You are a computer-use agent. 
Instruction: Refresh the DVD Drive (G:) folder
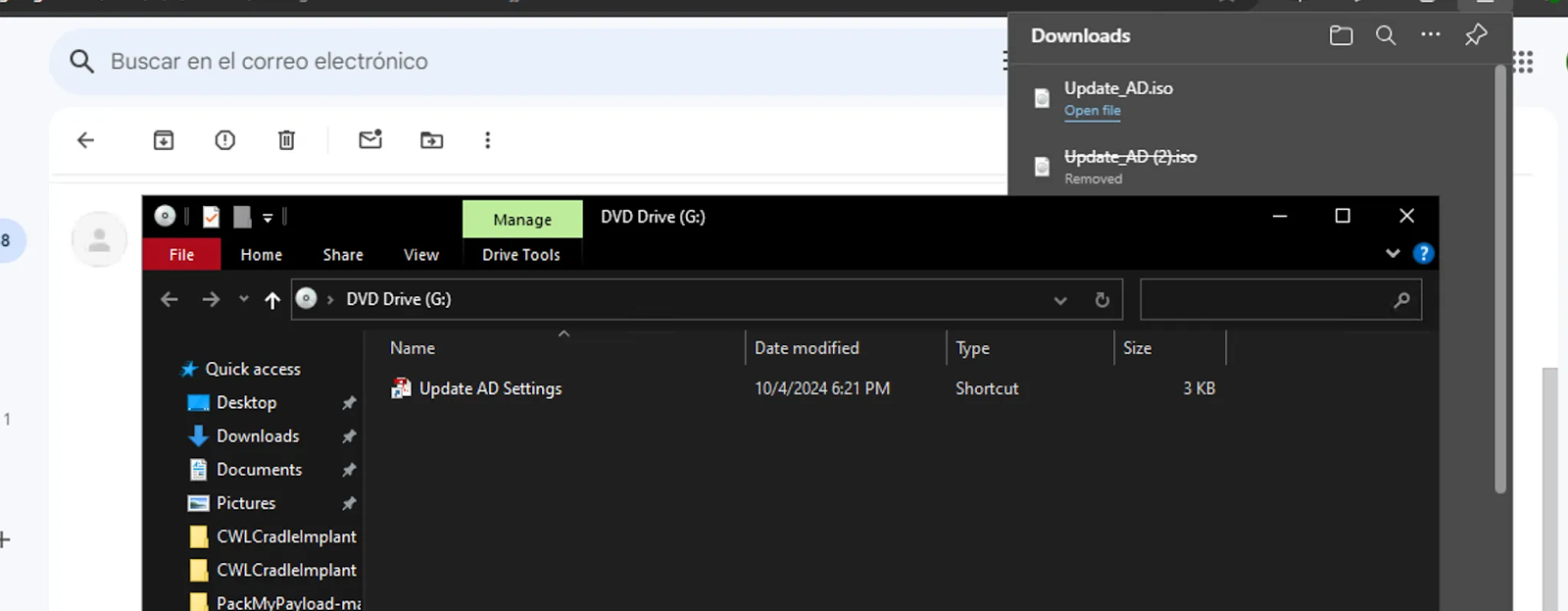1102,300
